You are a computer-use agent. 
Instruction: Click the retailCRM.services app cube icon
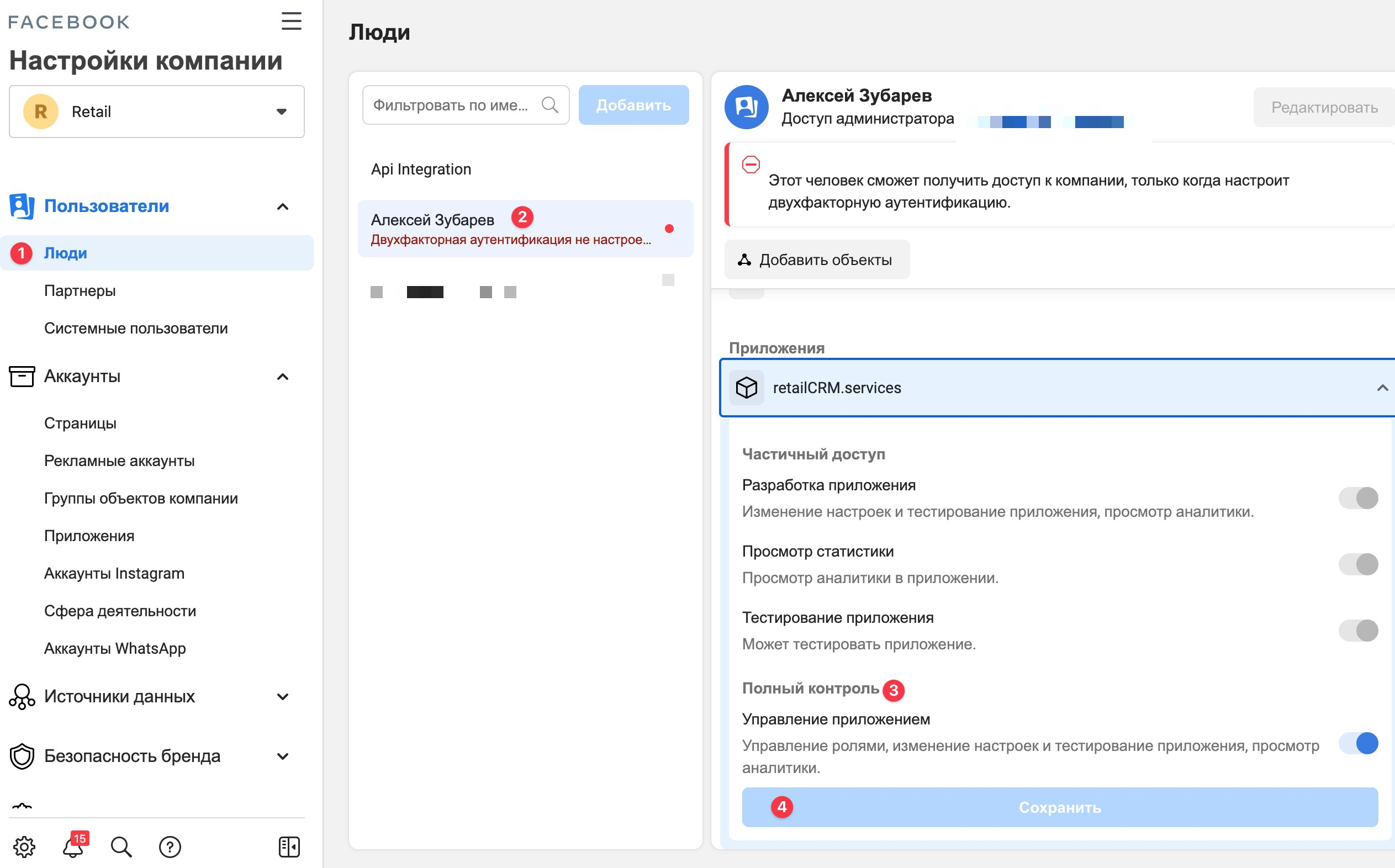coord(746,388)
